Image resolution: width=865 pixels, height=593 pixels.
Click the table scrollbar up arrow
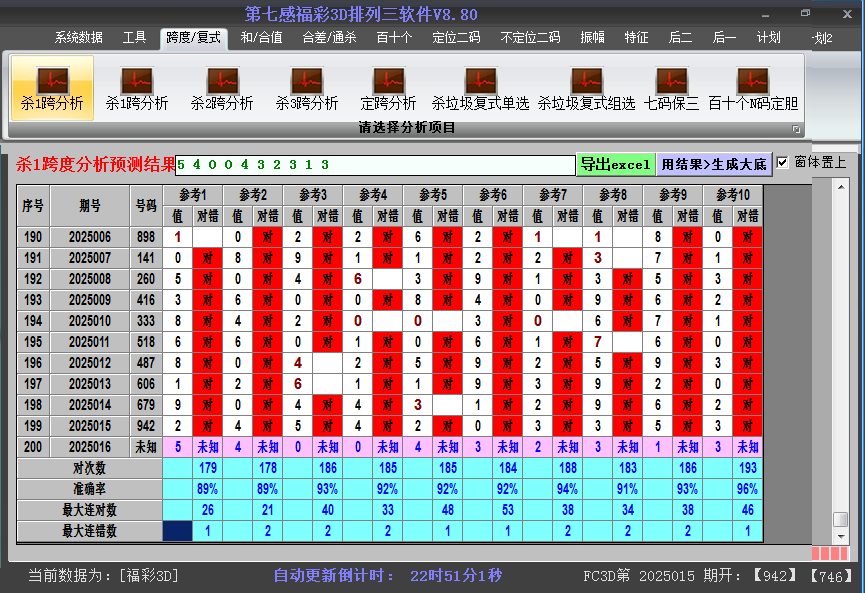pos(841,187)
